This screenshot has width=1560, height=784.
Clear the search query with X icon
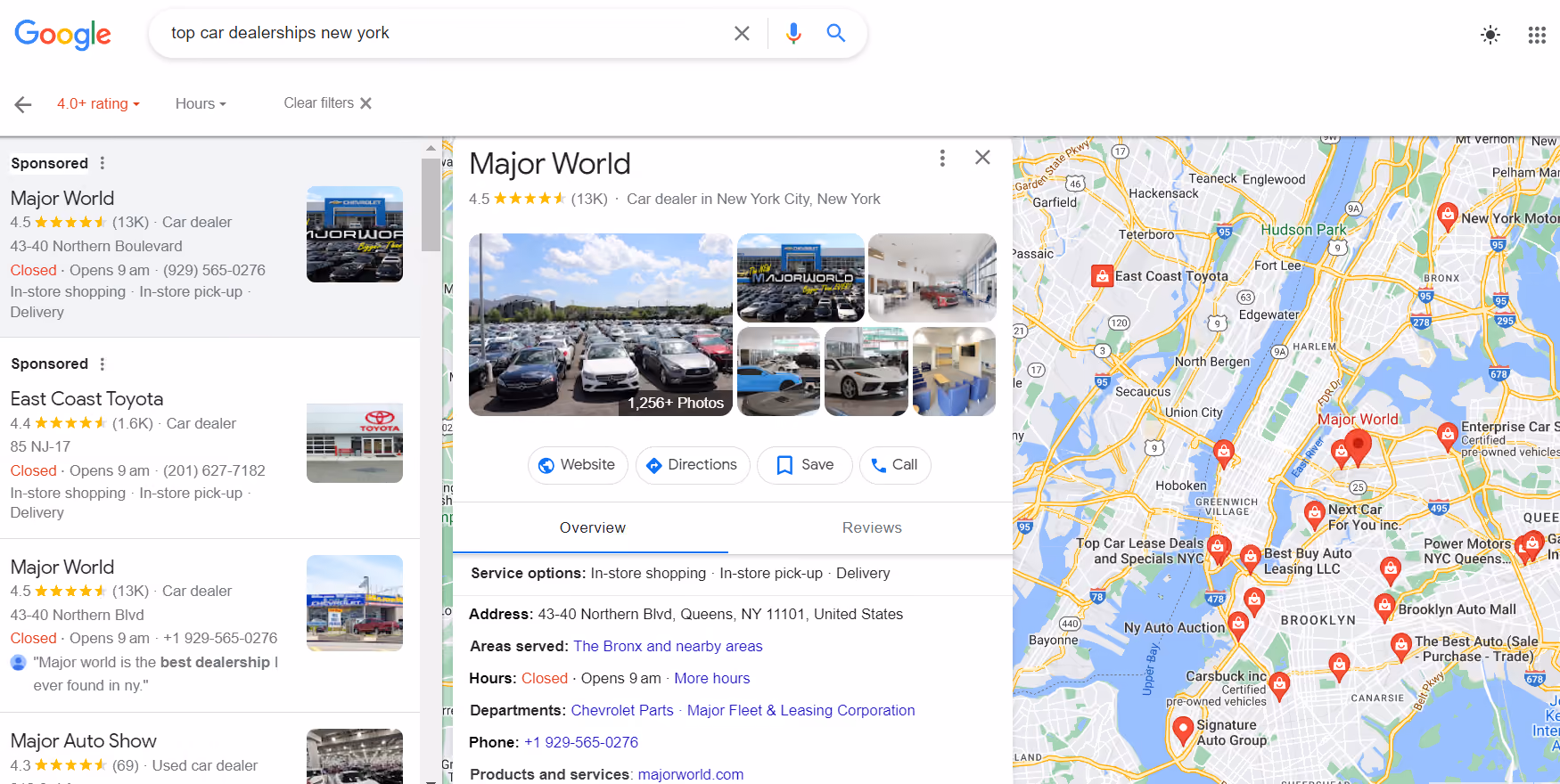742,33
